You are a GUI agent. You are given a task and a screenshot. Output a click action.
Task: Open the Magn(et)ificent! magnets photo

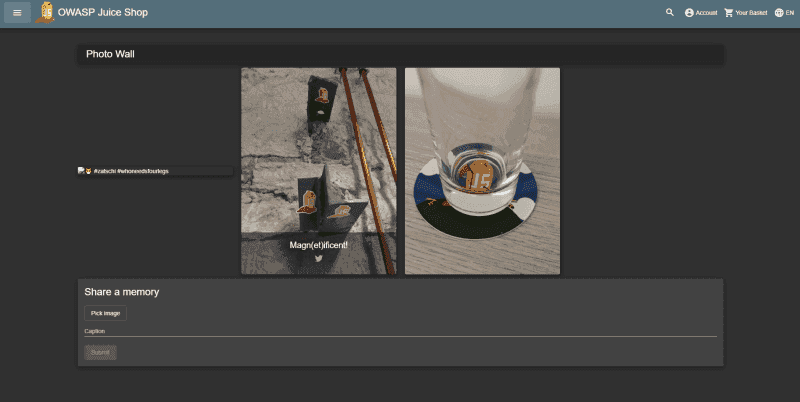pos(318,171)
